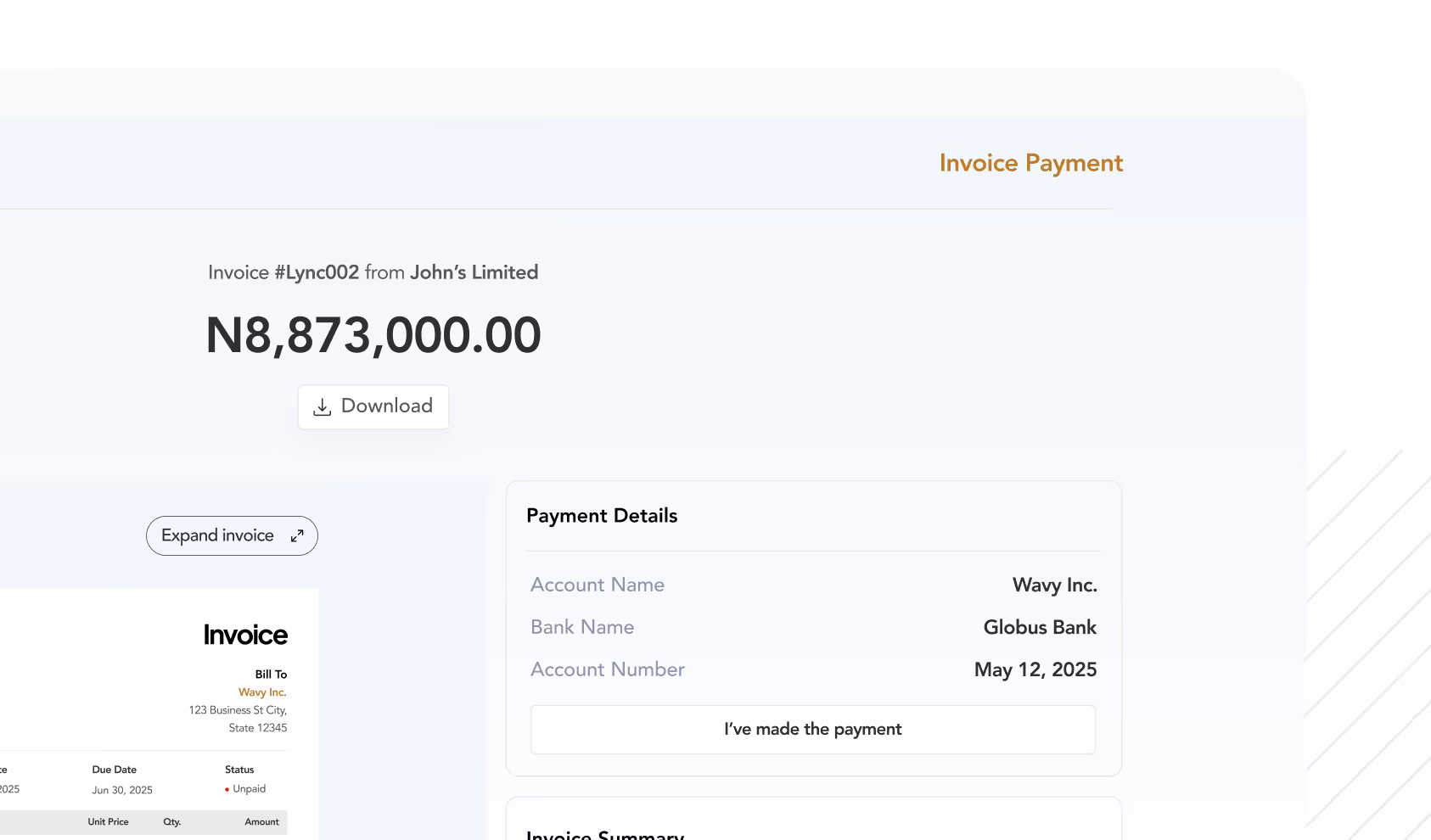Click the John's Limited sender name
Image resolution: width=1431 pixels, height=840 pixels.
474,272
